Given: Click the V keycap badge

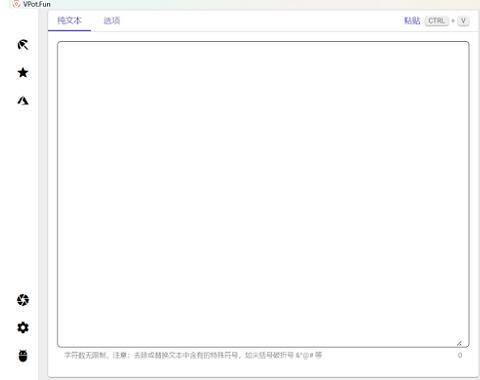Looking at the screenshot, I should pyautogui.click(x=463, y=21).
